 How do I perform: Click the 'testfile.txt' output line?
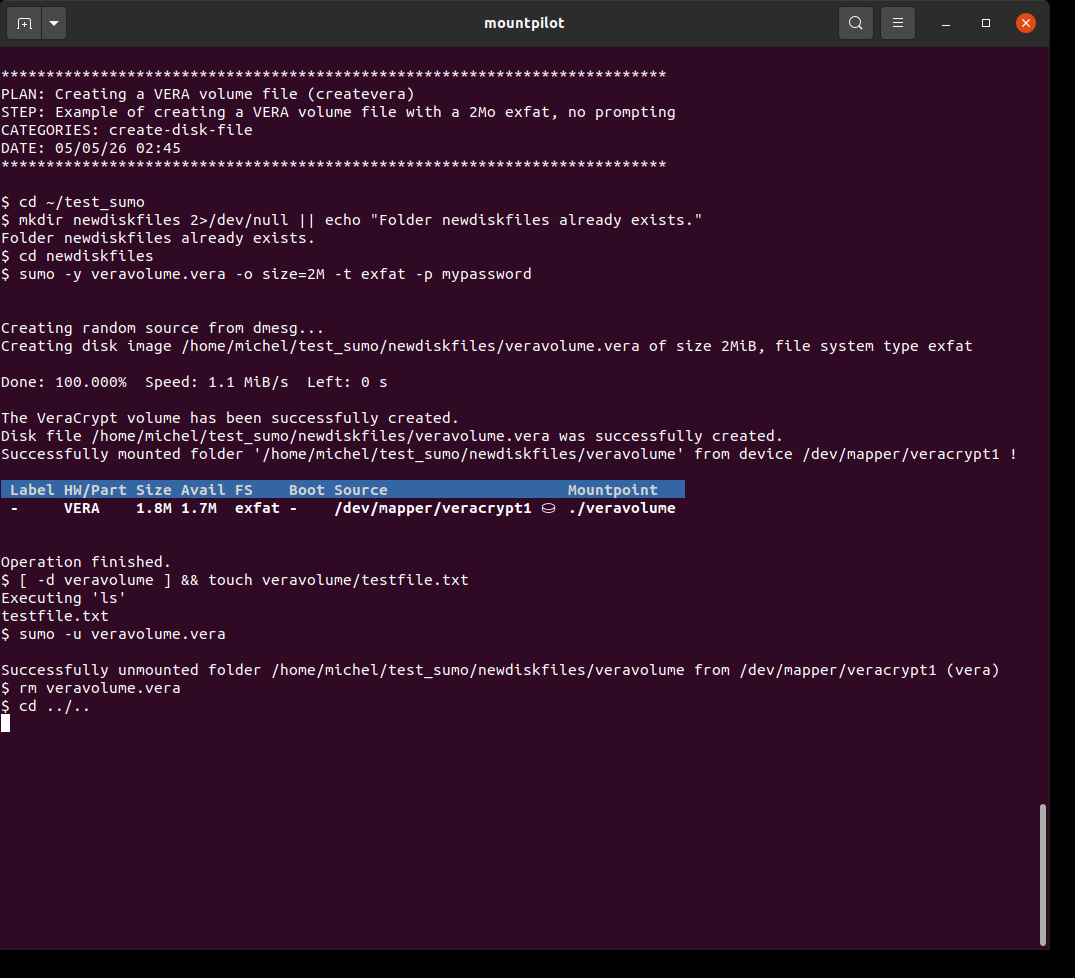coord(55,616)
